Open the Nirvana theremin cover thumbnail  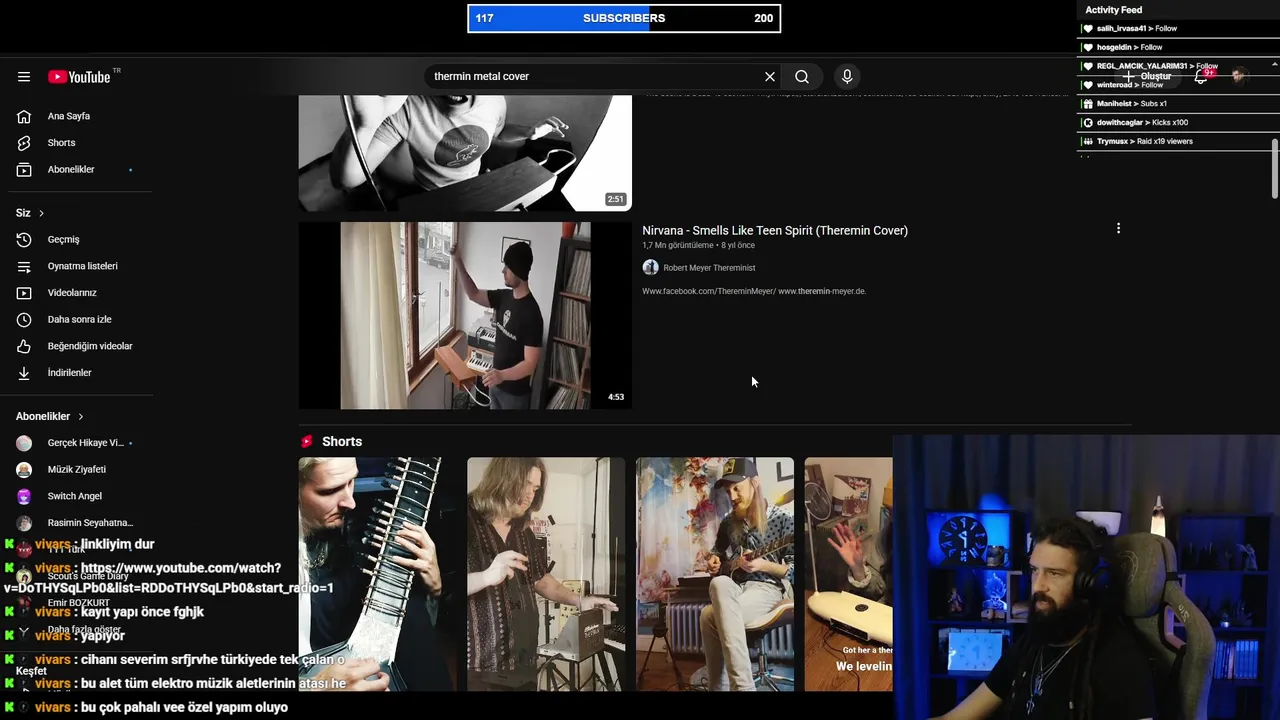pos(465,315)
